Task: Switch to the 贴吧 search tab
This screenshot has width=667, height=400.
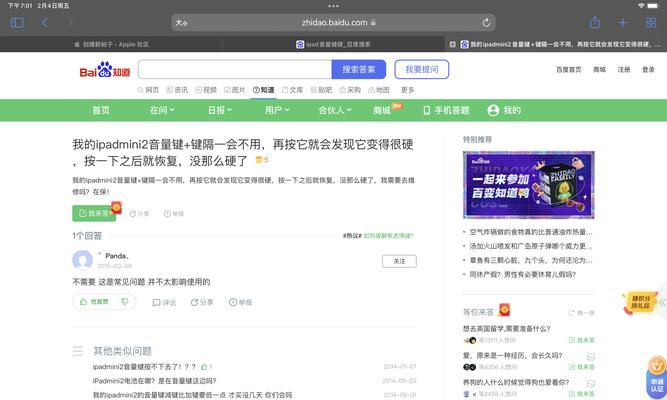Action: [x=321, y=90]
